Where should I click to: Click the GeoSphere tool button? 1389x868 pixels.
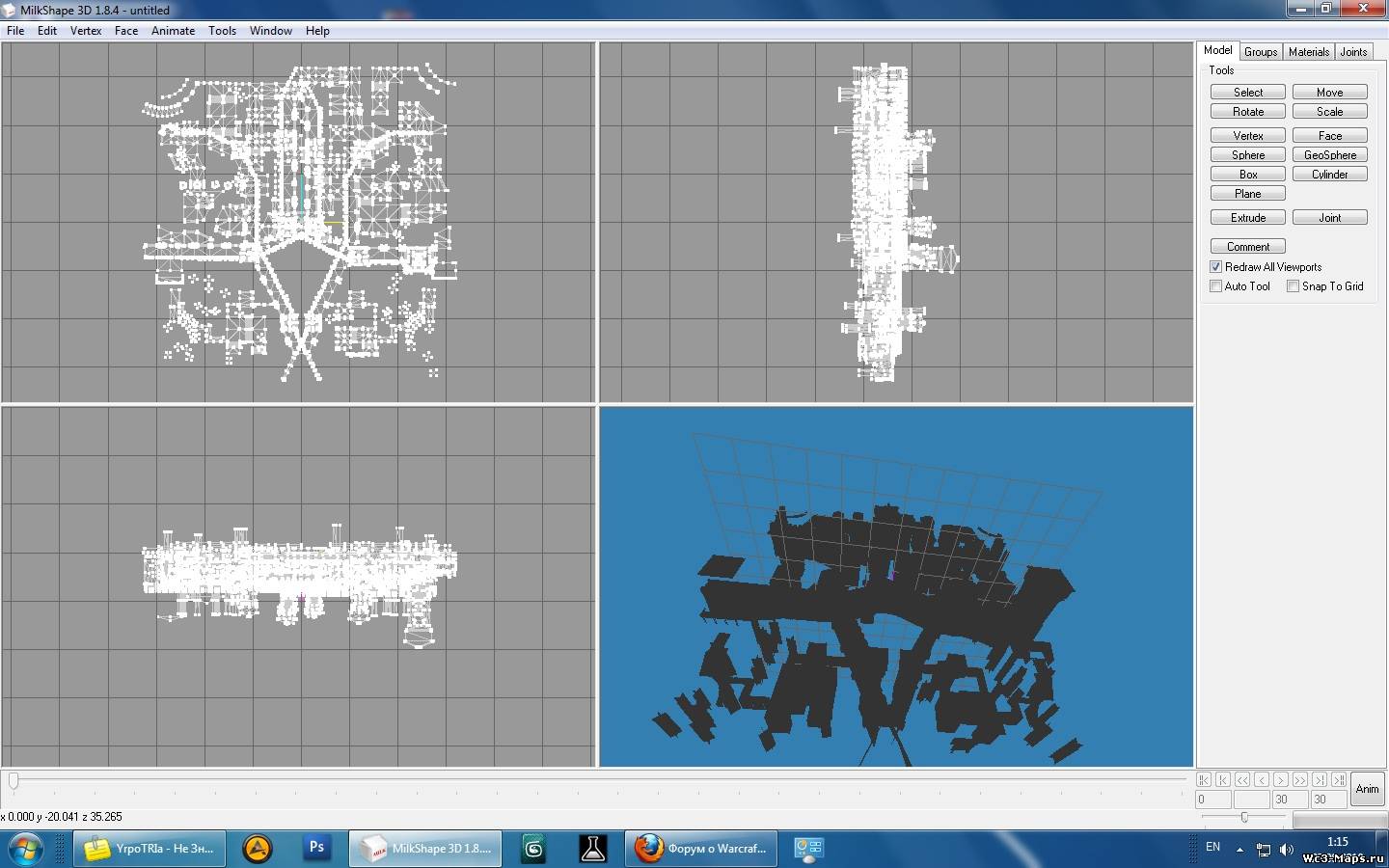tap(1329, 155)
